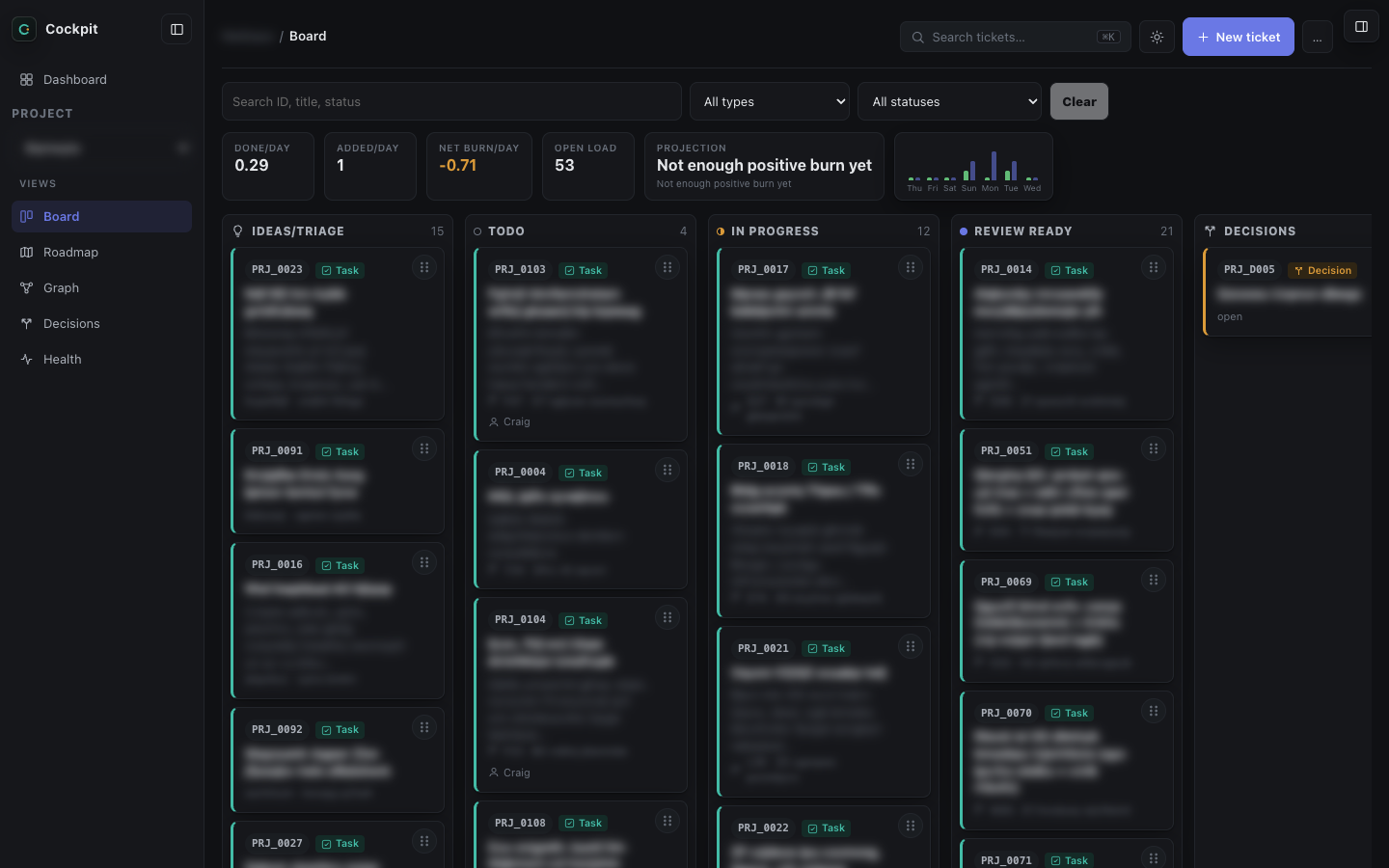Open the Decisions view
The image size is (1389, 868).
coord(101,323)
